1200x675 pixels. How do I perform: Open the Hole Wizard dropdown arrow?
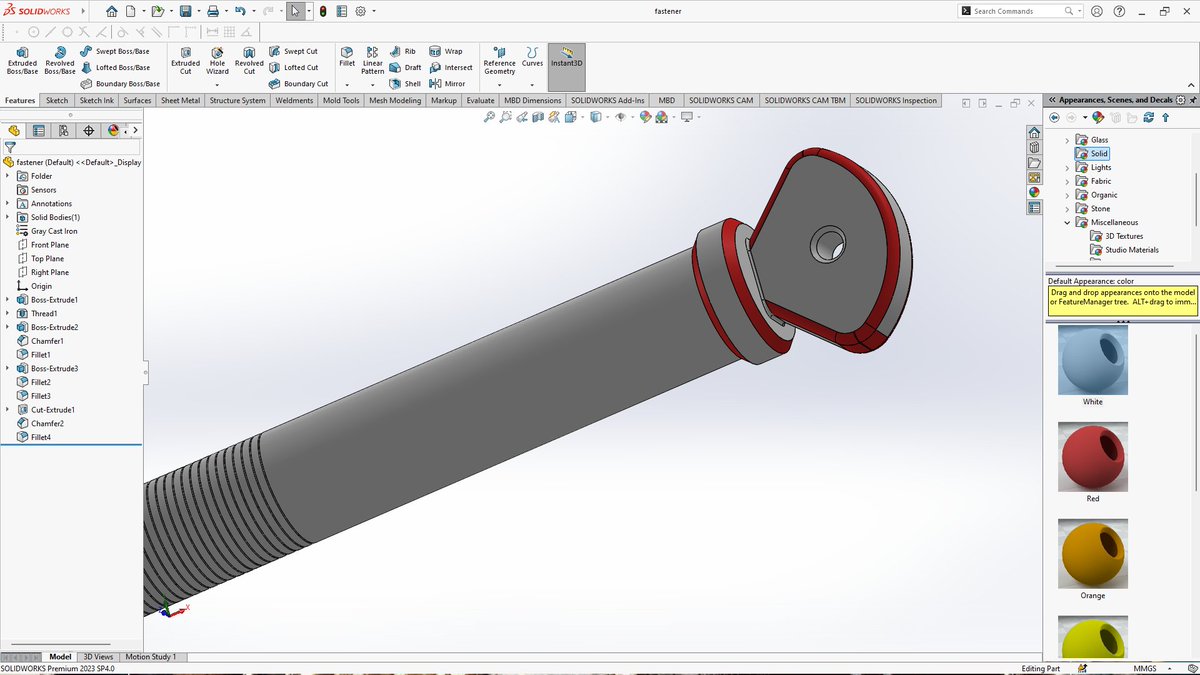(217, 85)
